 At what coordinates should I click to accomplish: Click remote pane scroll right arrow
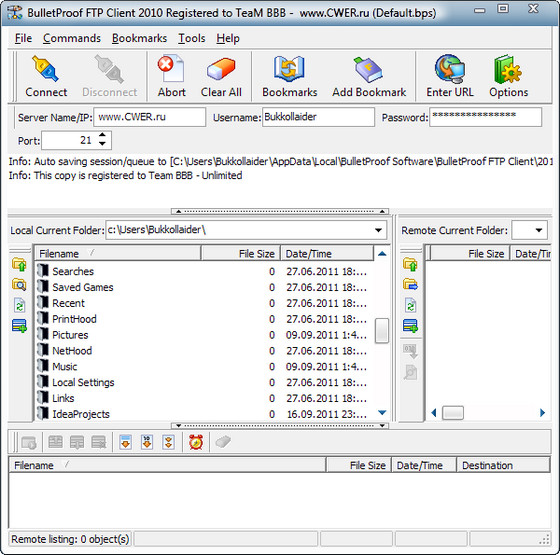pyautogui.click(x=542, y=413)
